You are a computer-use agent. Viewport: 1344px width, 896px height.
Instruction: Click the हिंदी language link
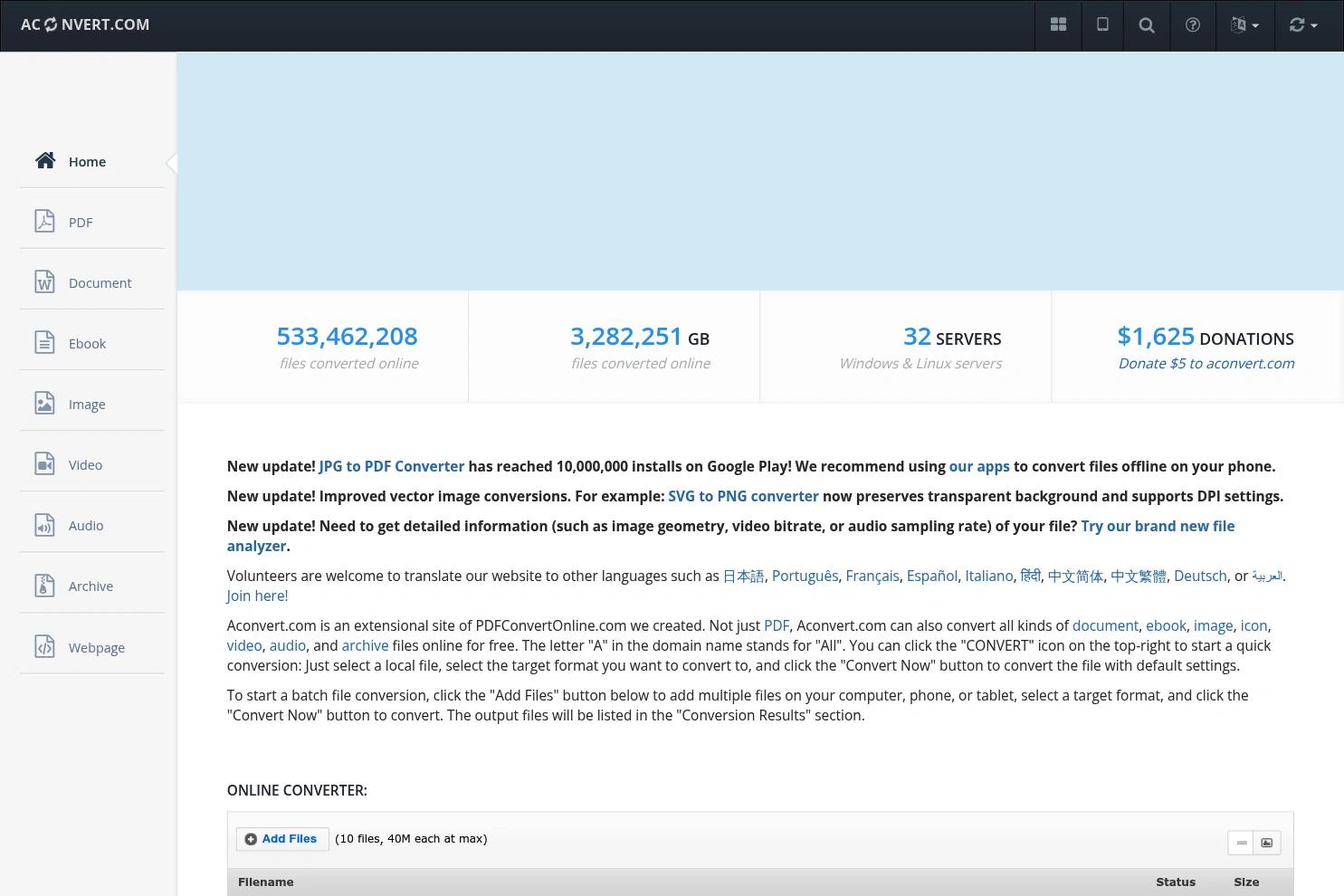[x=1030, y=576]
